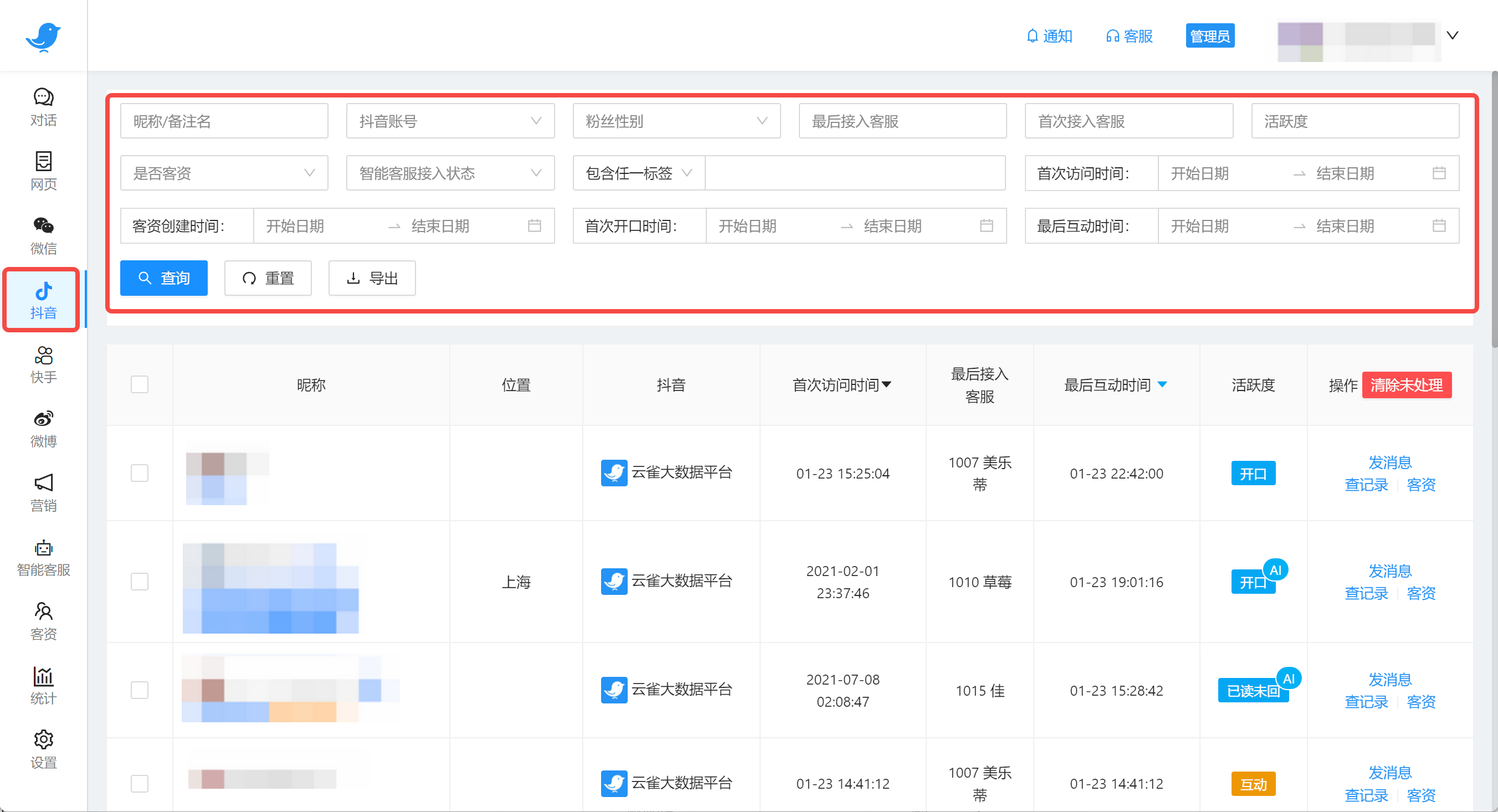Image resolution: width=1498 pixels, height=812 pixels.
Task: Select the checkbox for the Shanghai user row
Action: [140, 581]
